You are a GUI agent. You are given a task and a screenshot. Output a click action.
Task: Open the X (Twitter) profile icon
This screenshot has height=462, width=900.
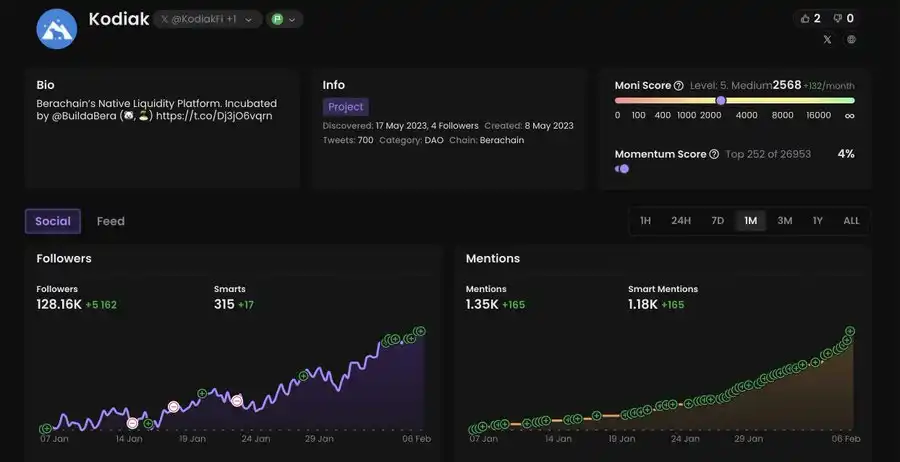(827, 40)
